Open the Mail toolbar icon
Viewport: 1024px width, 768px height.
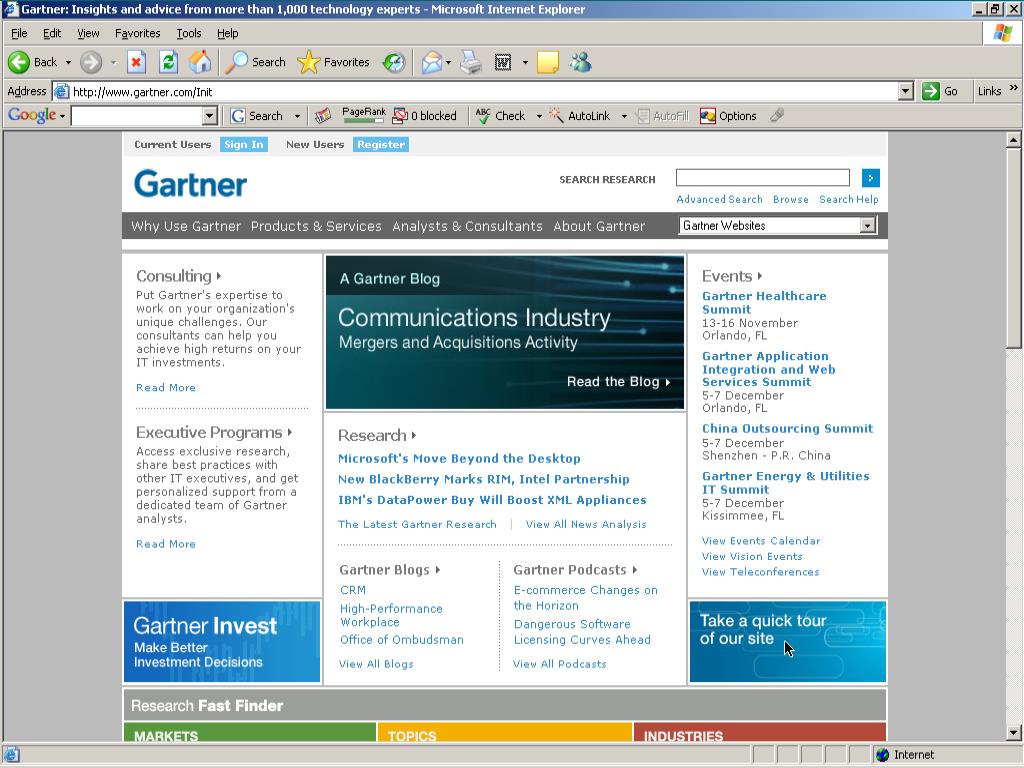click(x=431, y=62)
